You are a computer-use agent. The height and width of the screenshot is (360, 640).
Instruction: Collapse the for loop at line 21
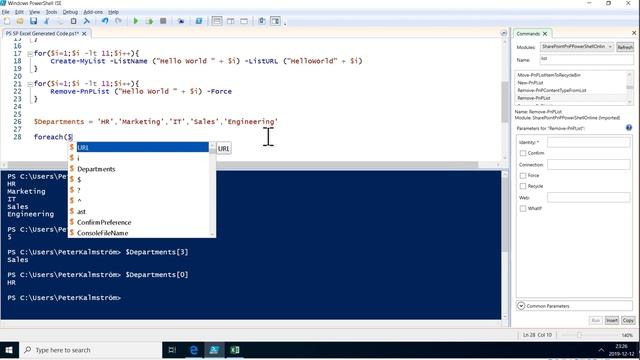pyautogui.click(x=30, y=84)
